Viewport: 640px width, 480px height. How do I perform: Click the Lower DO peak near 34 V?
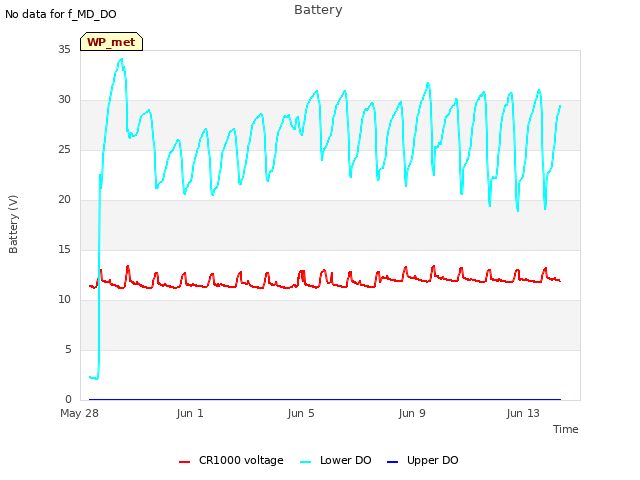(x=122, y=59)
